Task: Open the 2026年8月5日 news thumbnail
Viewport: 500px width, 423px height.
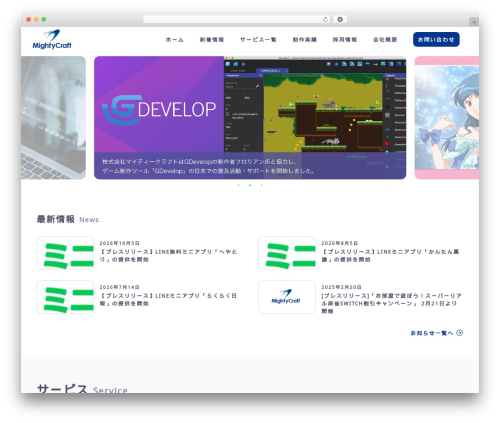Action: (x=287, y=253)
